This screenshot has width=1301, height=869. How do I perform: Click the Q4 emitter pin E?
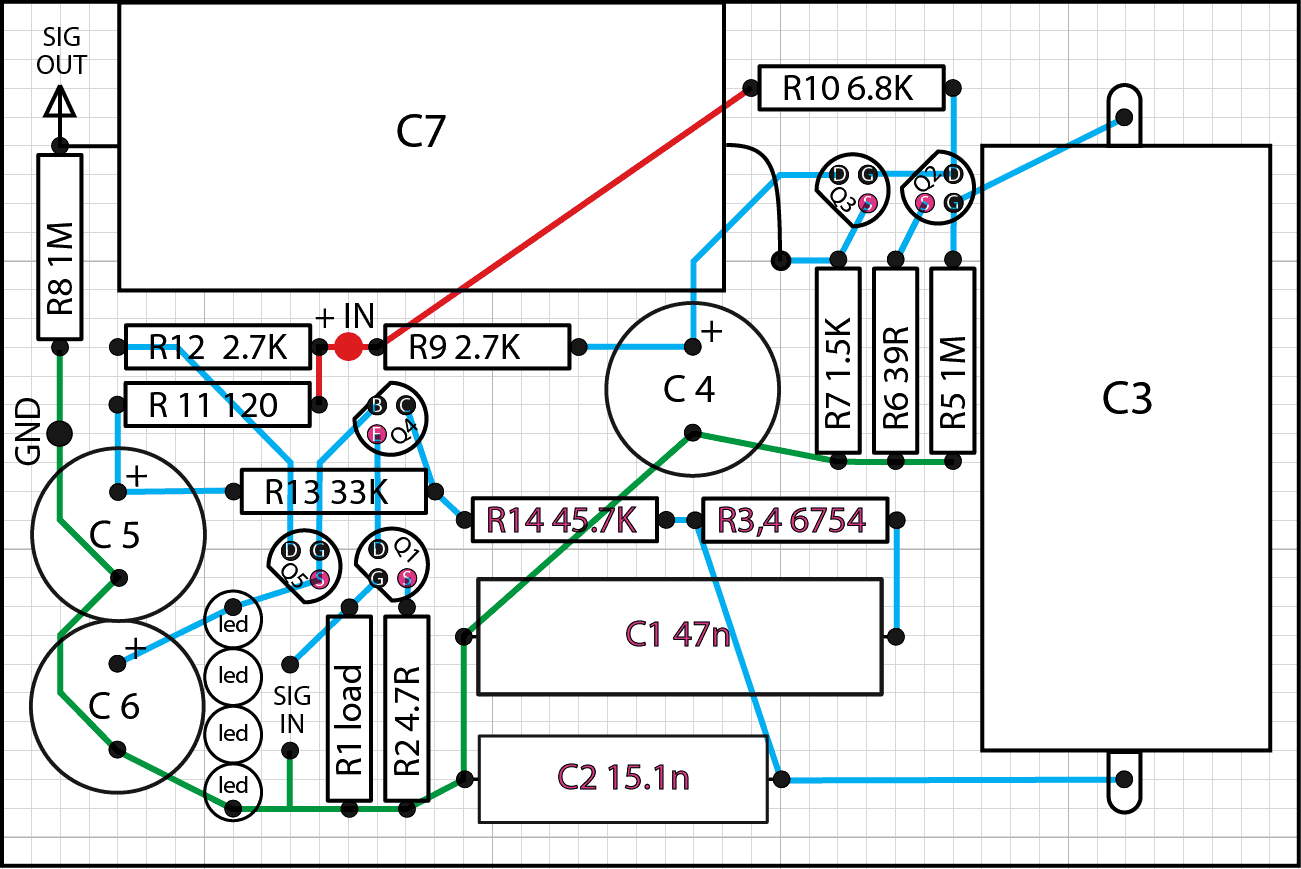tap(376, 433)
